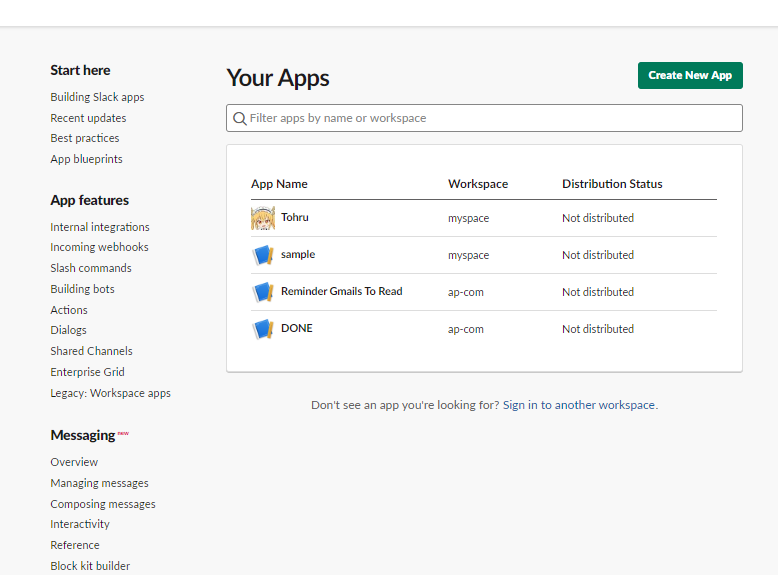Open Messaging Overview page
778x575 pixels.
pos(74,462)
